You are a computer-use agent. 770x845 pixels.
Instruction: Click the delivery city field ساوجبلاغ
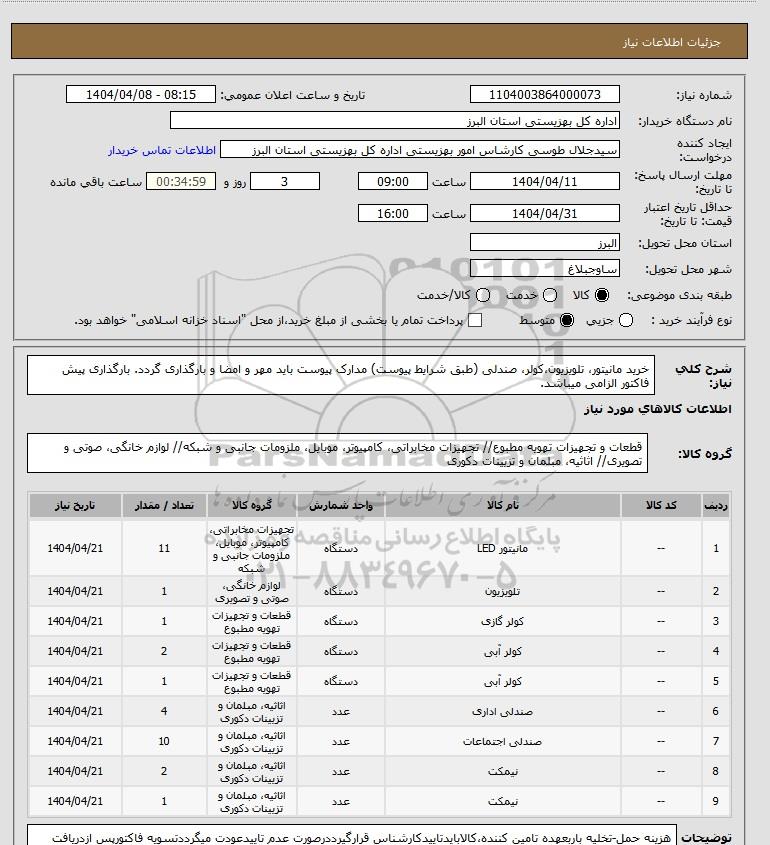(545, 268)
